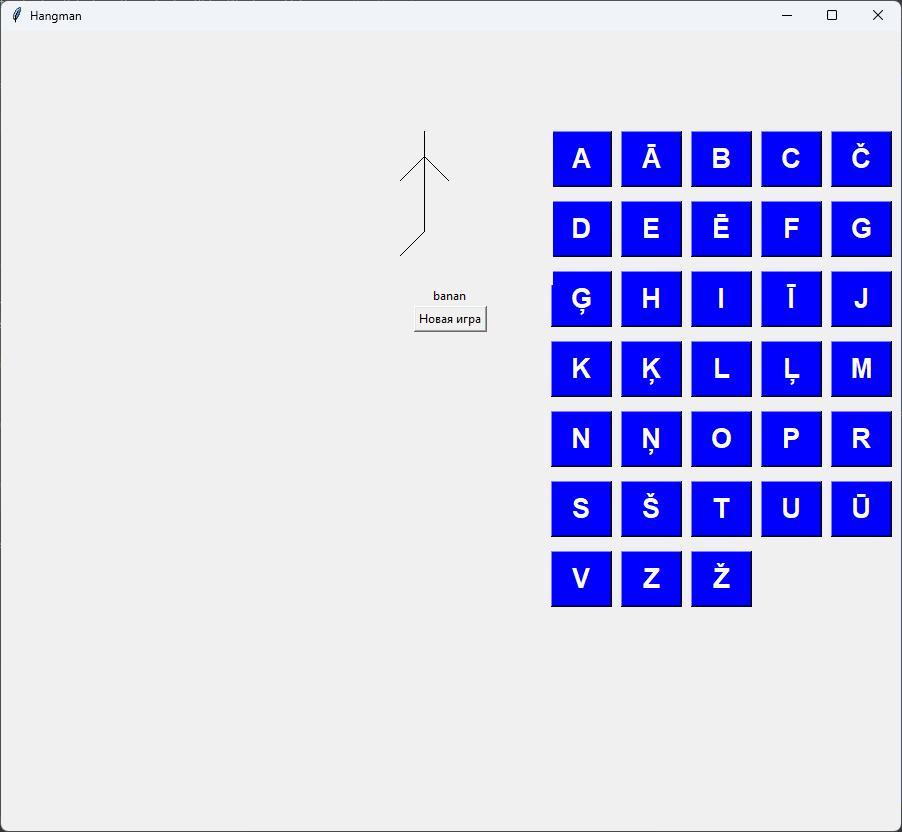The image size is (902, 832).
Task: Select the plain L letter tile
Action: click(x=721, y=369)
